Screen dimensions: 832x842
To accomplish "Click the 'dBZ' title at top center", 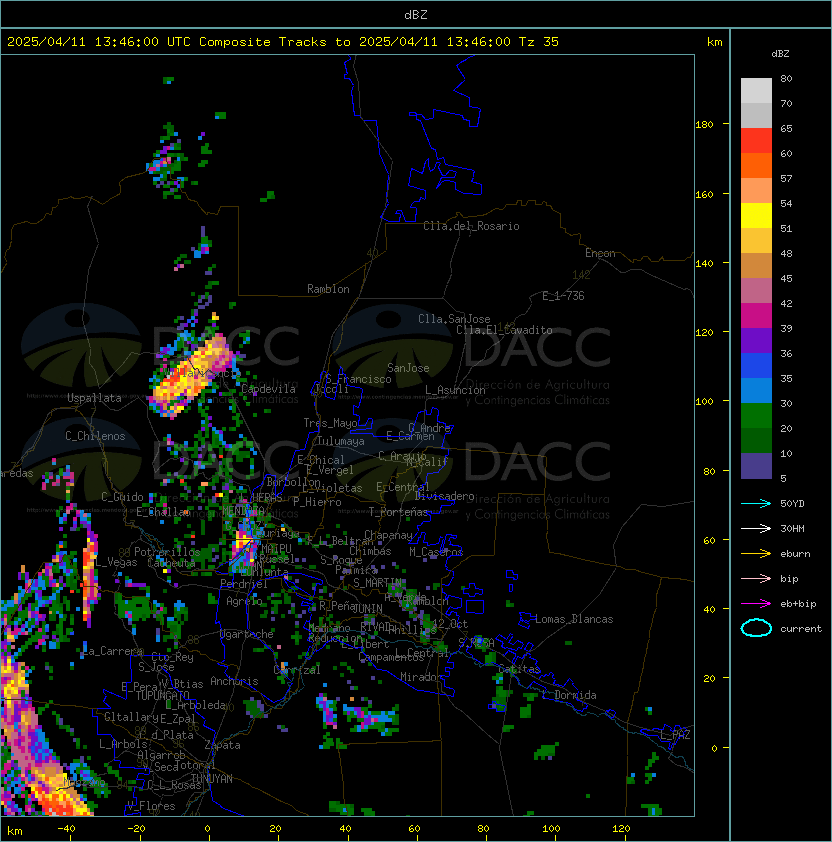I will [416, 14].
